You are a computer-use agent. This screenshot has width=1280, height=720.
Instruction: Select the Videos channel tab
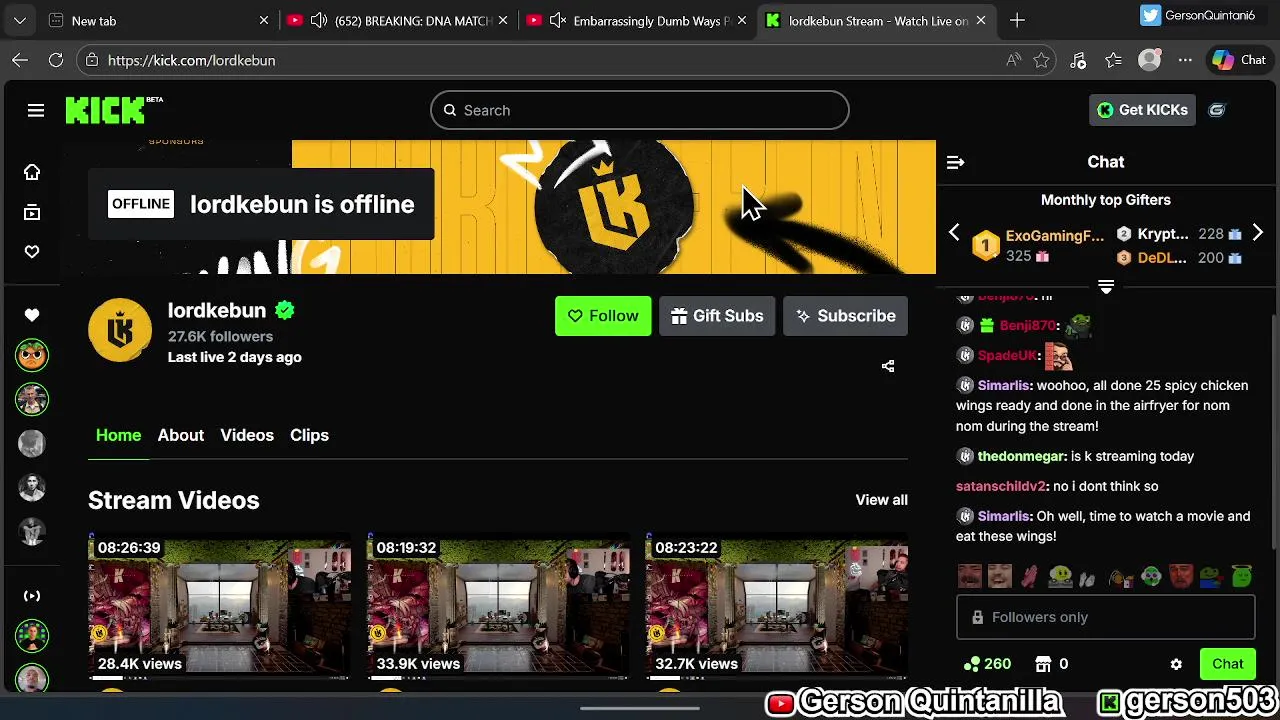247,435
